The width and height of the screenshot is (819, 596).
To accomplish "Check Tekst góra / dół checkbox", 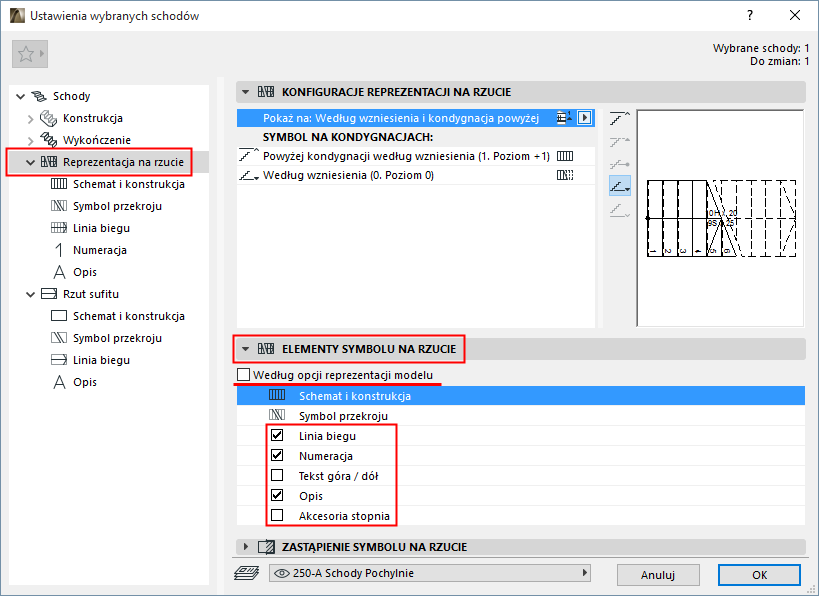I will coord(277,475).
